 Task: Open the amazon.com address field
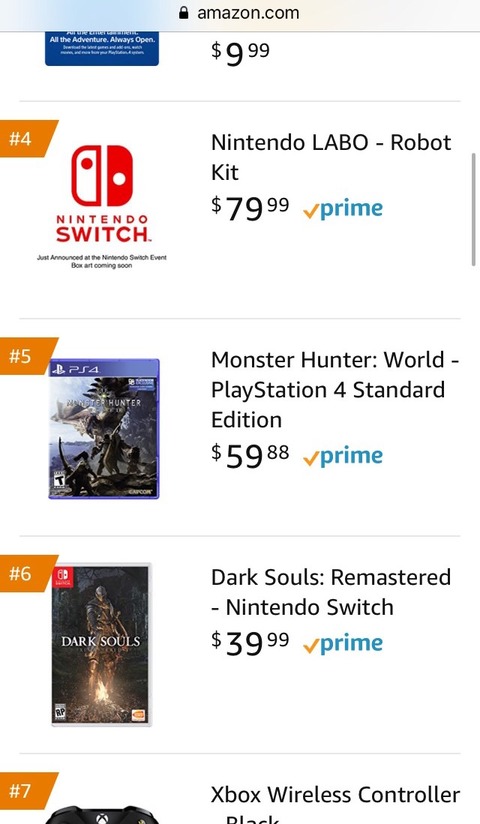(x=240, y=13)
